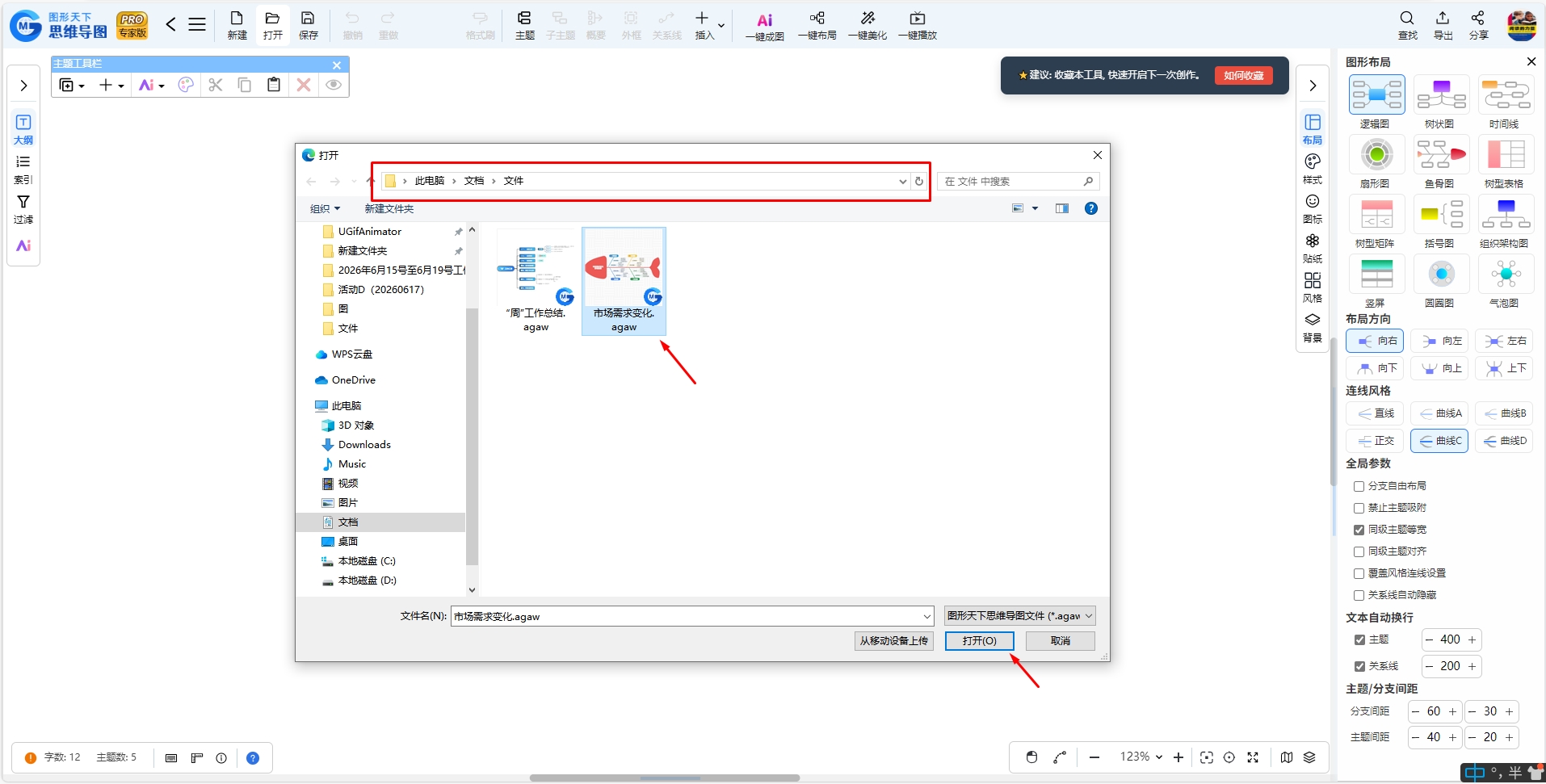Open the zoom percentage 123% dropdown

pos(1141,757)
